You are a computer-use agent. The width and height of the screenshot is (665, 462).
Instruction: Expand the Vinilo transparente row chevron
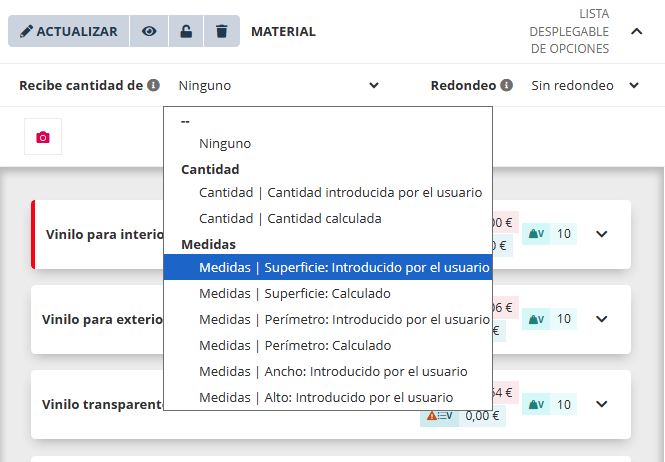(601, 404)
